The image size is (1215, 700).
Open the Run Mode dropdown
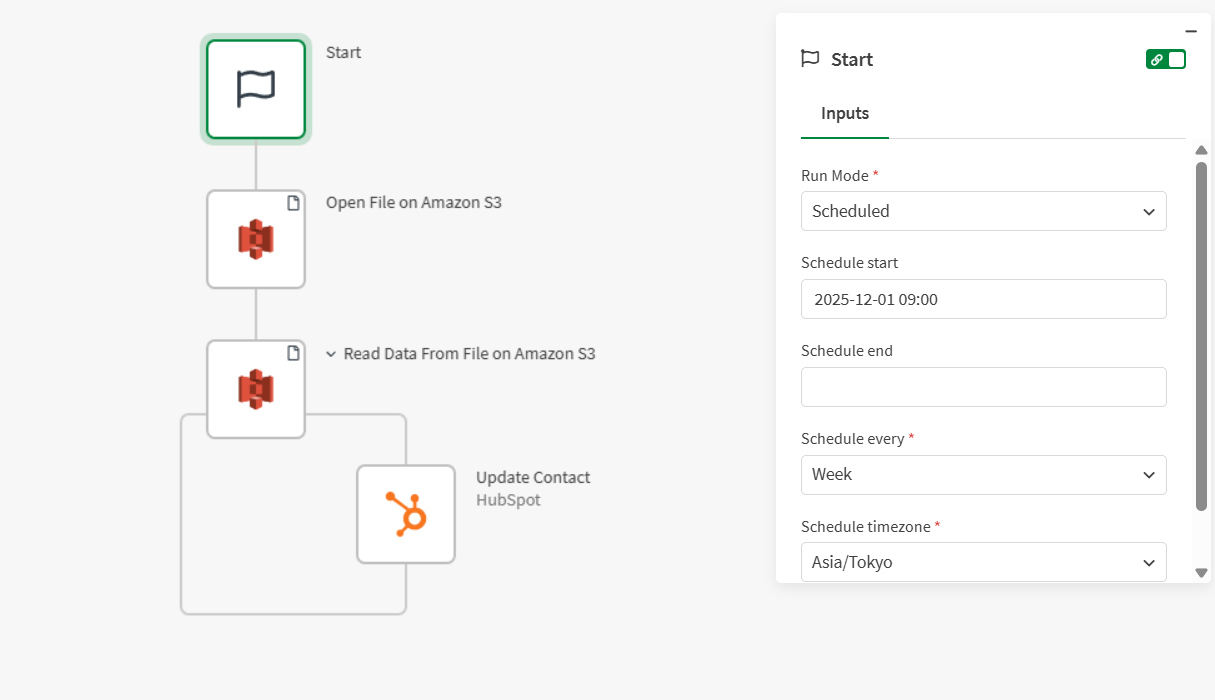983,211
